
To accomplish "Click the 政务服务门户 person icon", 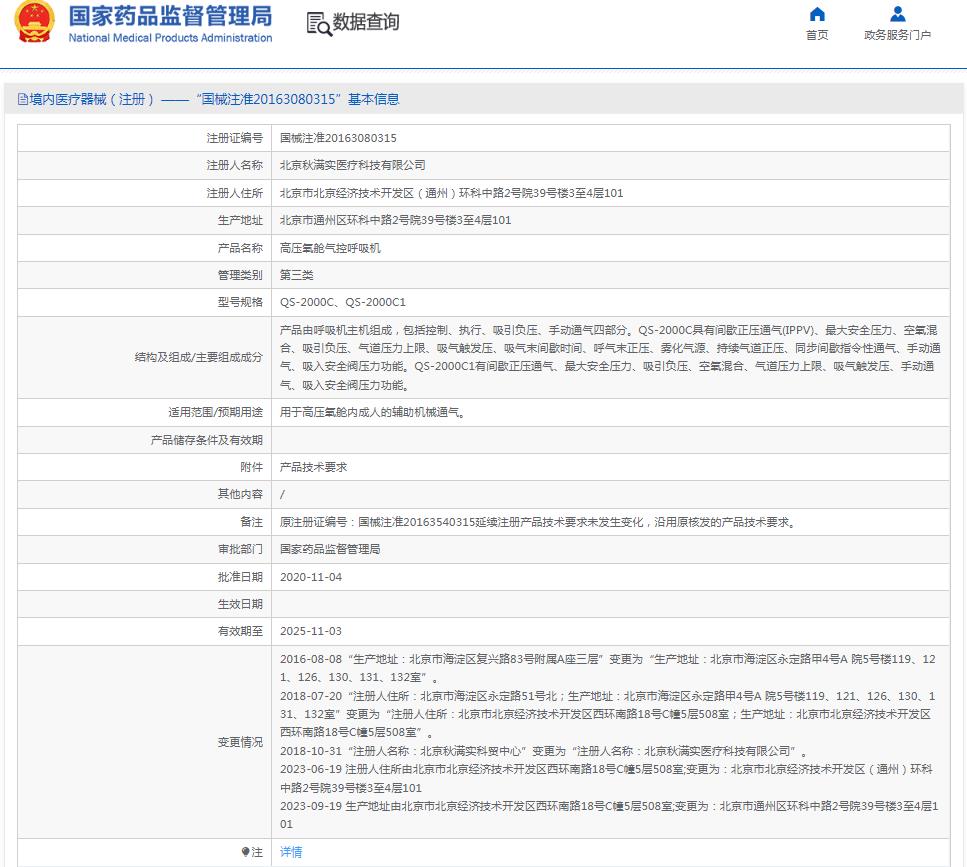I will pyautogui.click(x=897, y=14).
